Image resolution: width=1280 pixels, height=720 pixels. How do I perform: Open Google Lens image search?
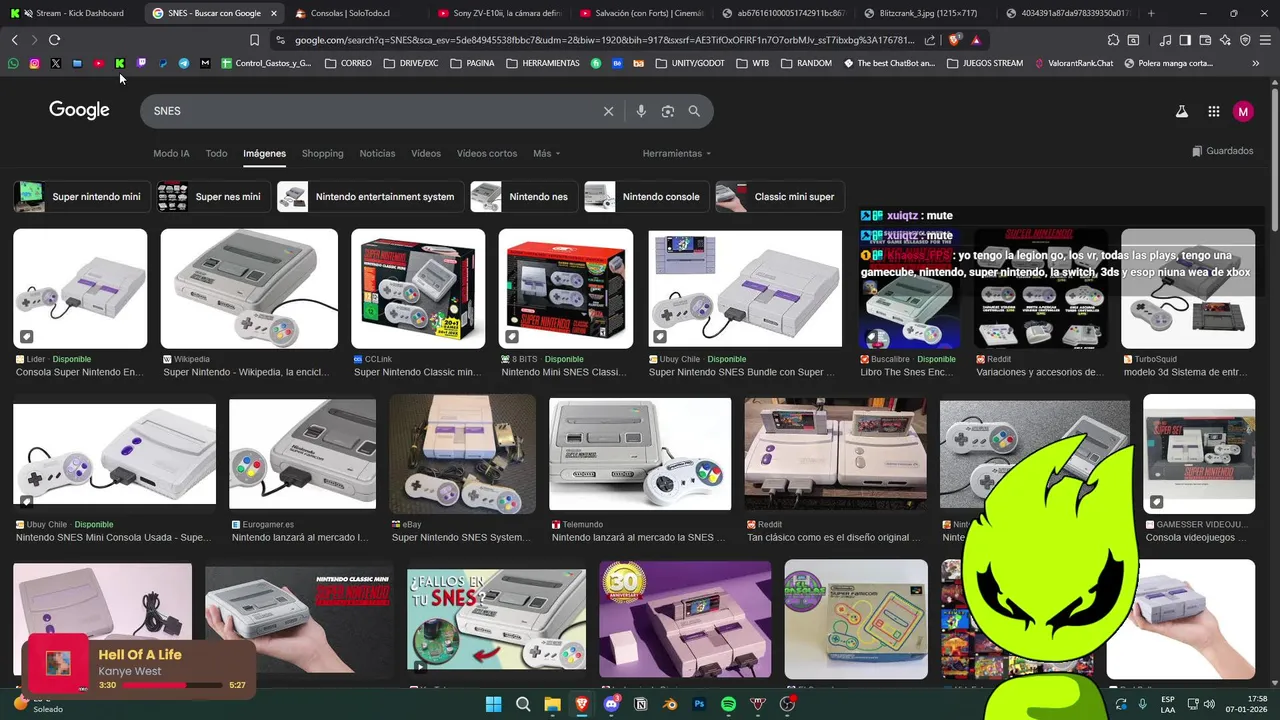point(668,111)
